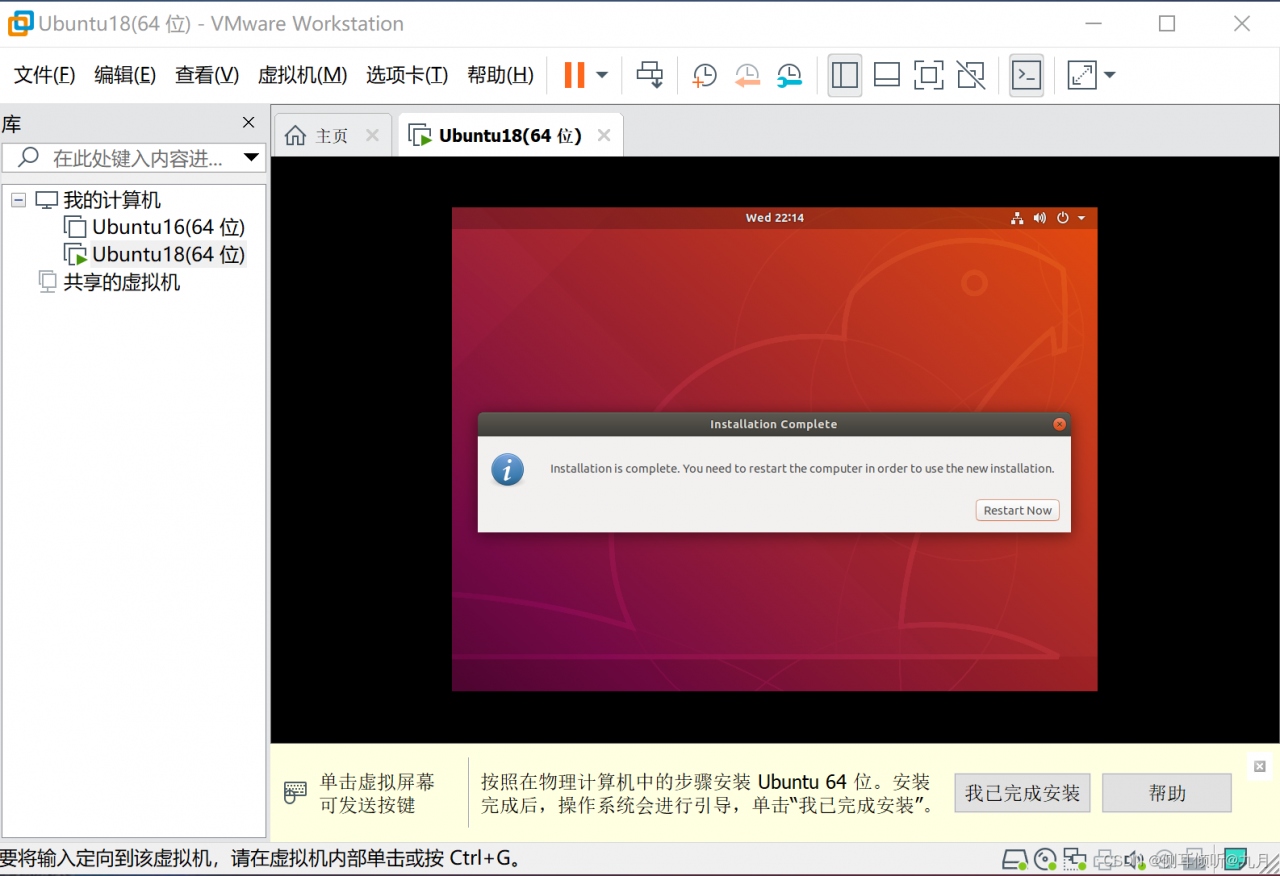This screenshot has width=1280, height=876.
Task: Toggle the thumbnail bar view button
Action: click(x=887, y=75)
